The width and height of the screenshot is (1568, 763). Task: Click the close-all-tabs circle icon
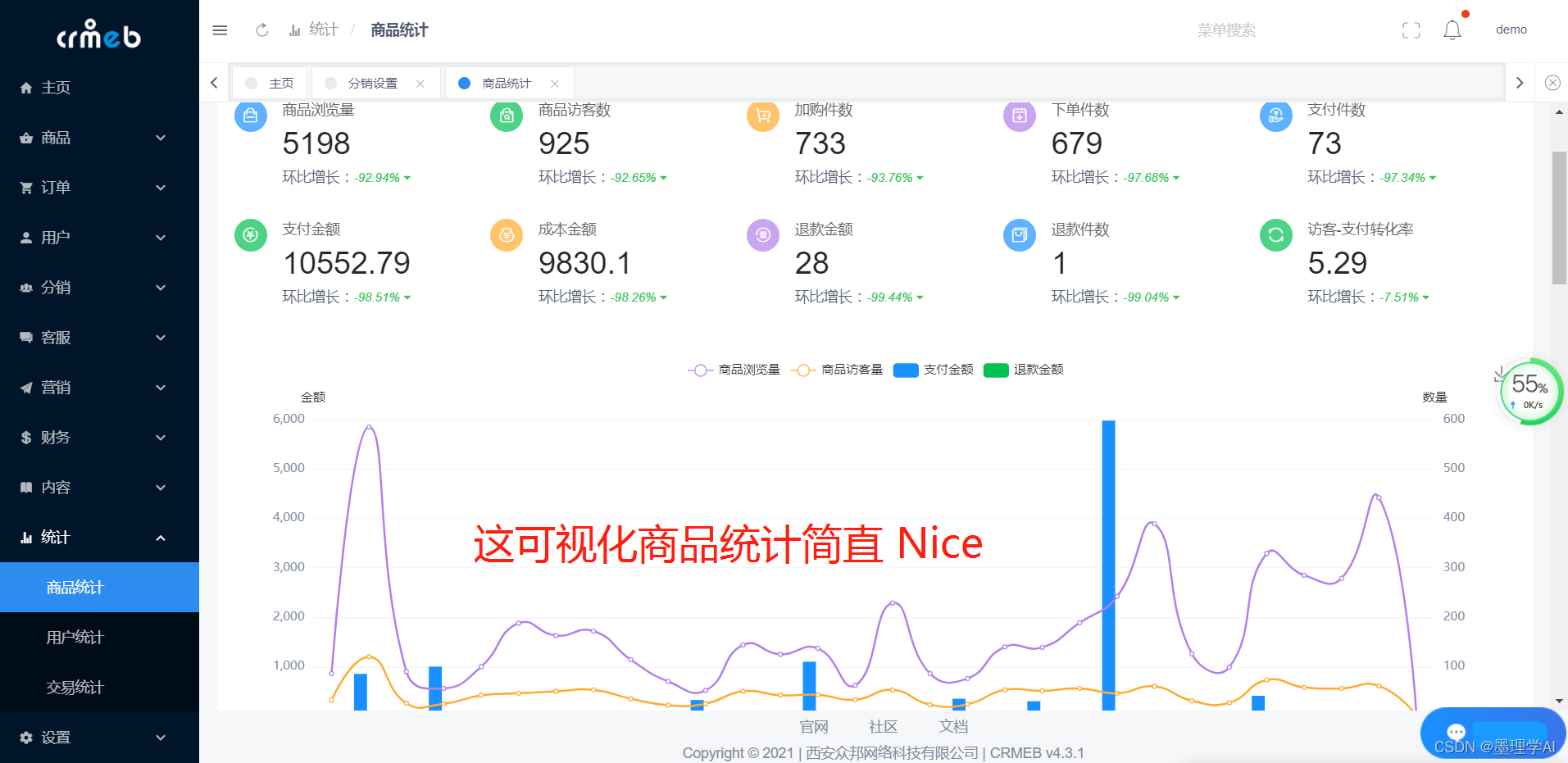[1552, 83]
